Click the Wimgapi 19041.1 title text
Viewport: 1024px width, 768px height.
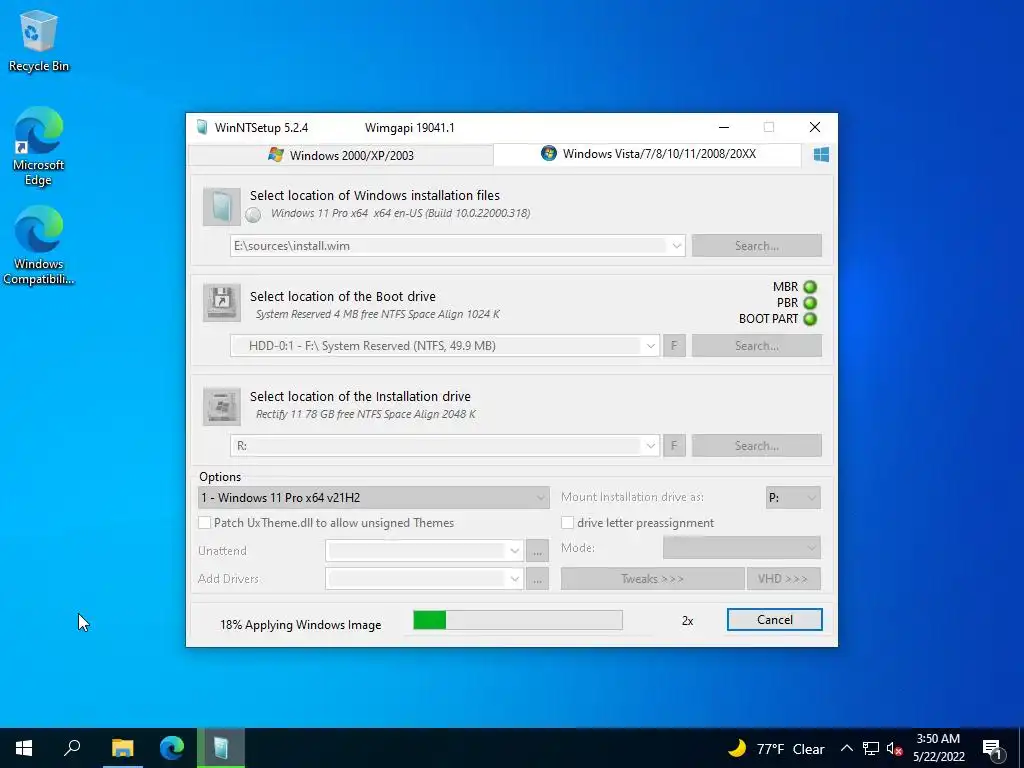409,128
